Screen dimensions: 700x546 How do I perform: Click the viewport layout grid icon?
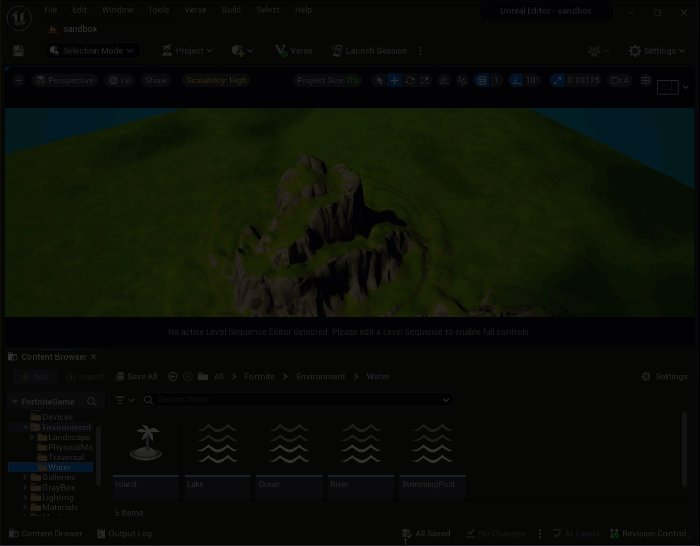pyautogui.click(x=646, y=80)
